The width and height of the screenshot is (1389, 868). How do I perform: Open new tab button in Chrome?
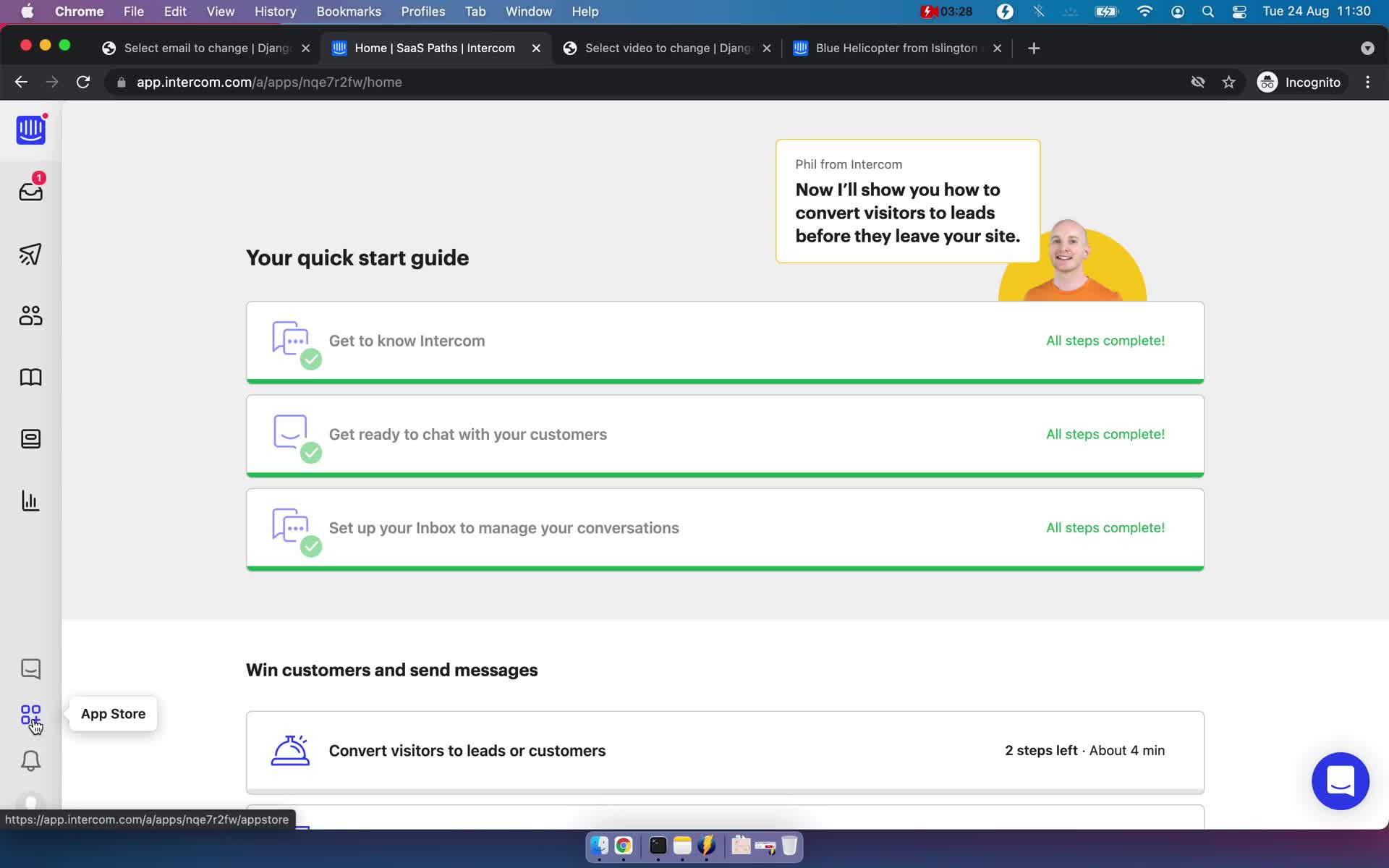pos(1034,48)
